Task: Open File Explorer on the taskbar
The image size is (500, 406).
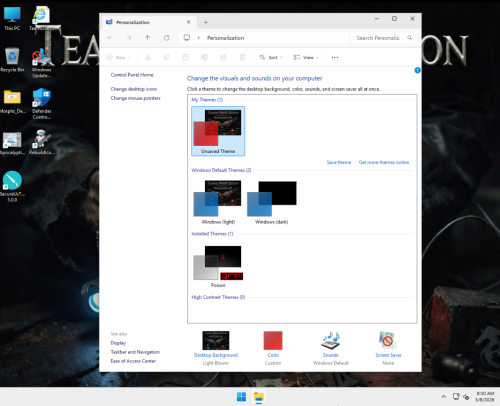Action: pos(259,397)
